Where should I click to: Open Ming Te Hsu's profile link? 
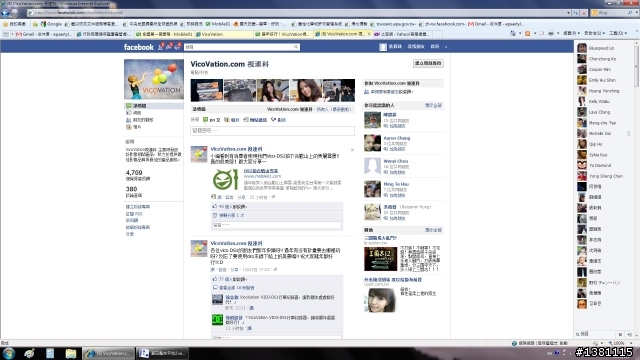pos(396,184)
